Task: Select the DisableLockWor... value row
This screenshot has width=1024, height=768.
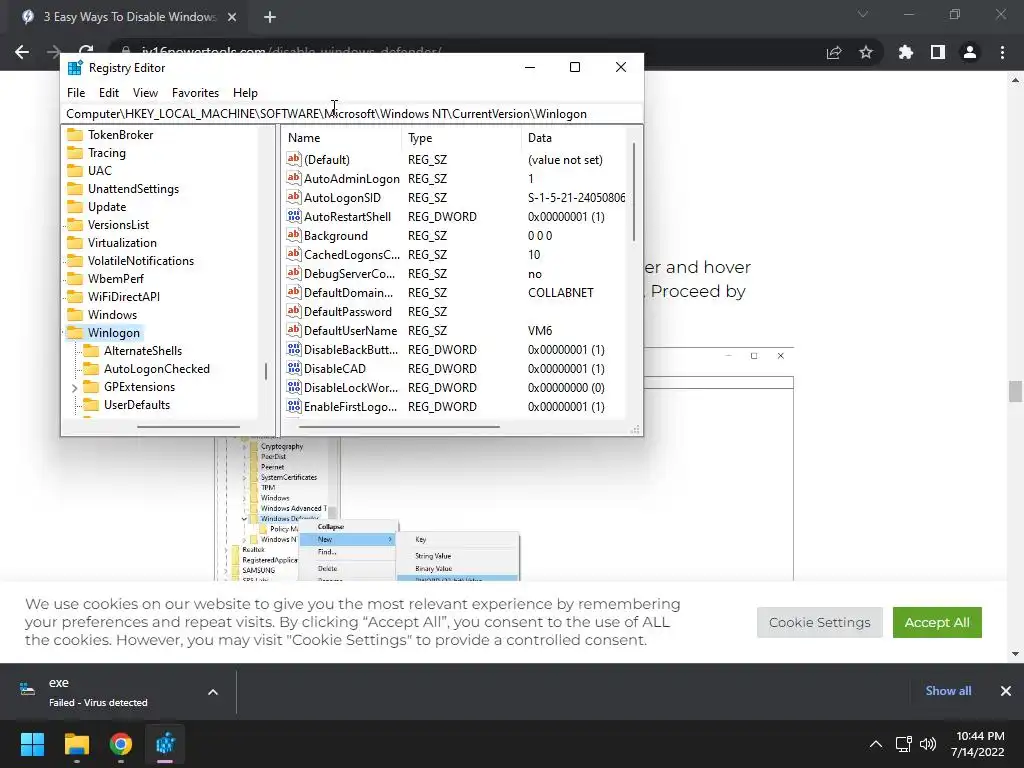Action: [x=455, y=387]
